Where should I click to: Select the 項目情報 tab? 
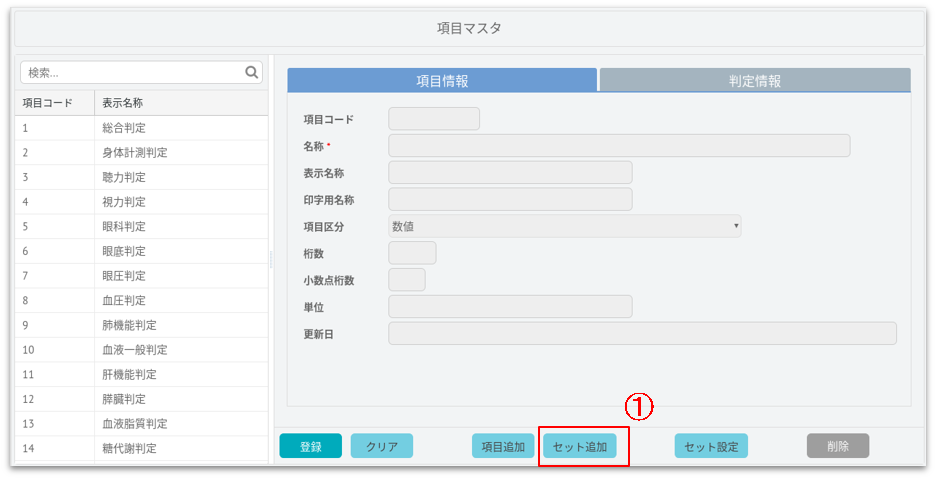pos(442,81)
